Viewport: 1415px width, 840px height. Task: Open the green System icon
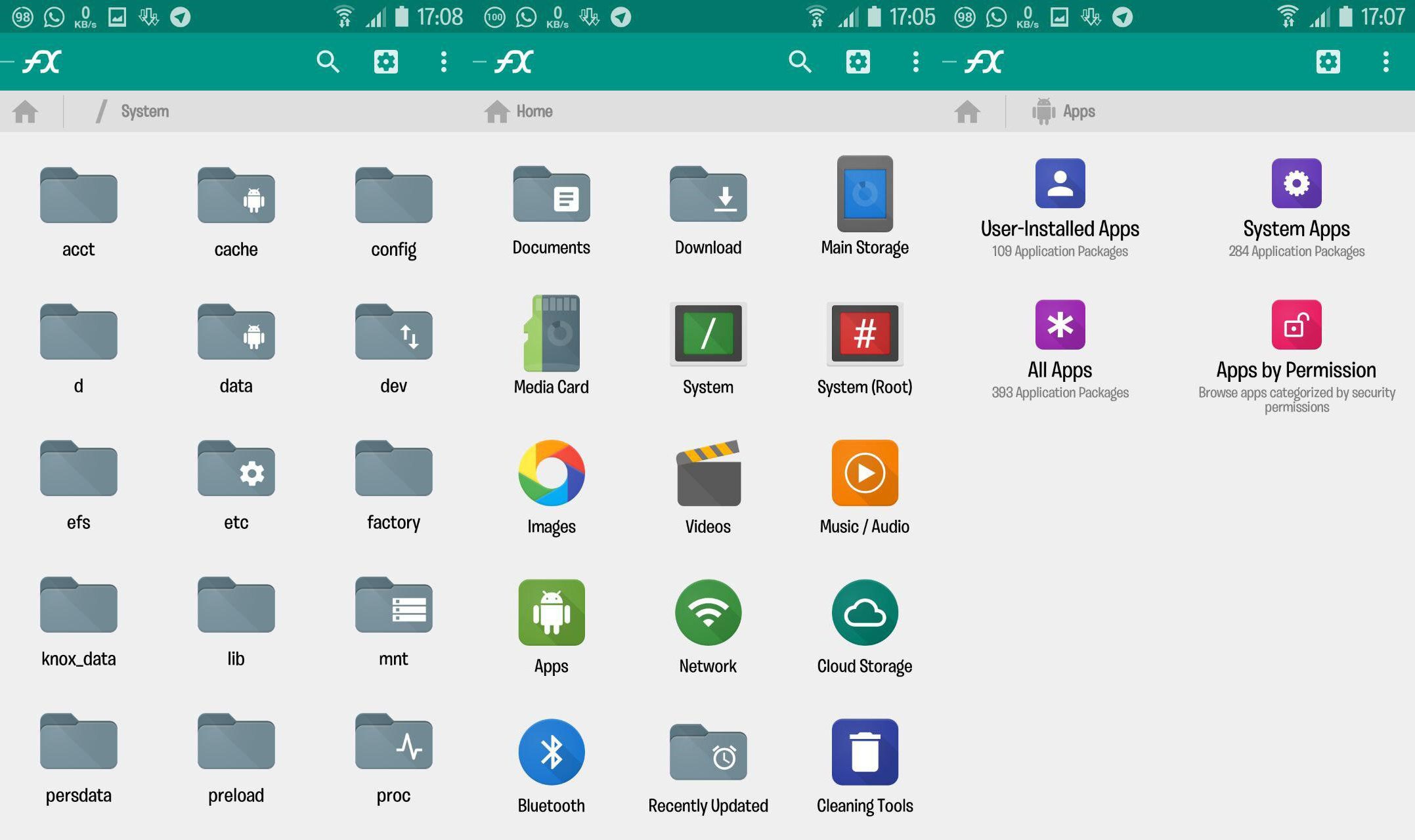pyautogui.click(x=708, y=333)
